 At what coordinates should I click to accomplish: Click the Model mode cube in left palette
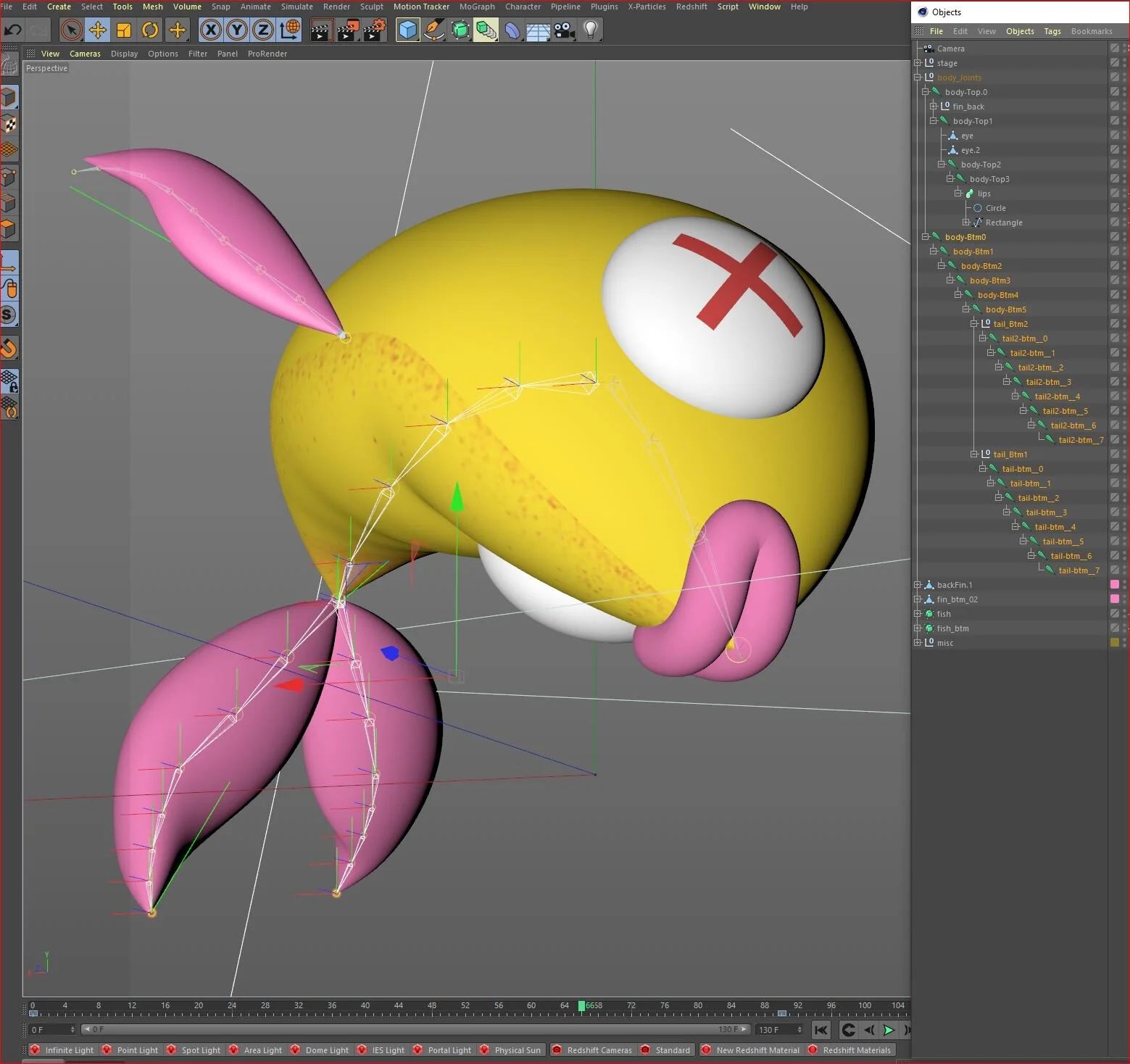click(9, 97)
